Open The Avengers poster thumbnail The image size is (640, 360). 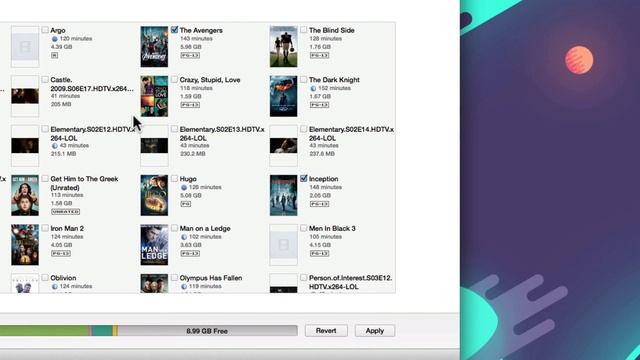coord(154,47)
